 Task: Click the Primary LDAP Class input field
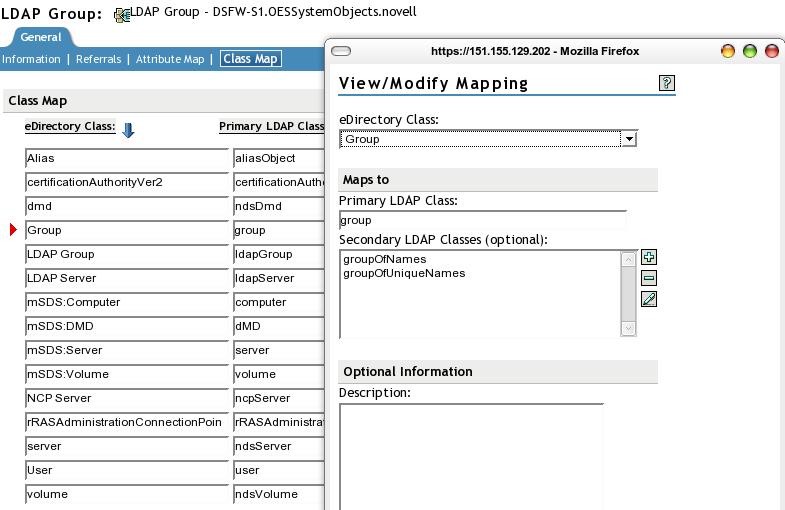point(482,220)
